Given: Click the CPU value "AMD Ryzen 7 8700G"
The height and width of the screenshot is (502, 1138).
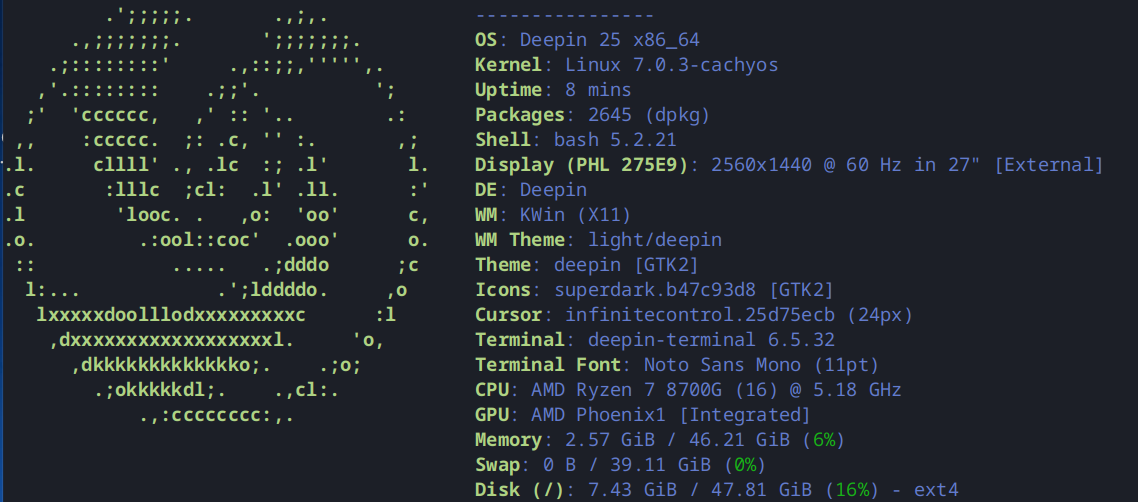Looking at the screenshot, I should [626, 390].
